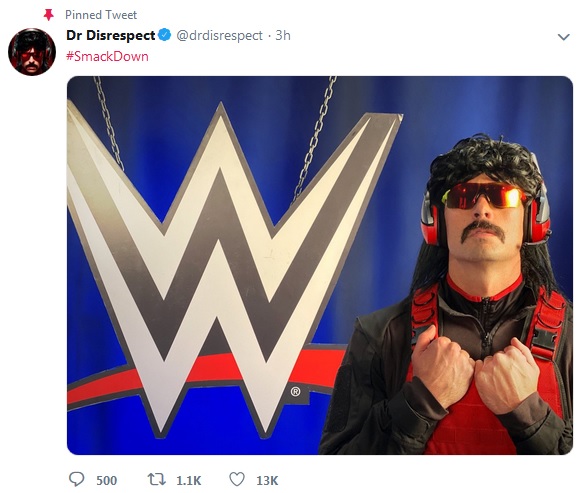Image resolution: width=582 pixels, height=493 pixels.
Task: Open the #SmackDown hashtag
Action: [107, 56]
